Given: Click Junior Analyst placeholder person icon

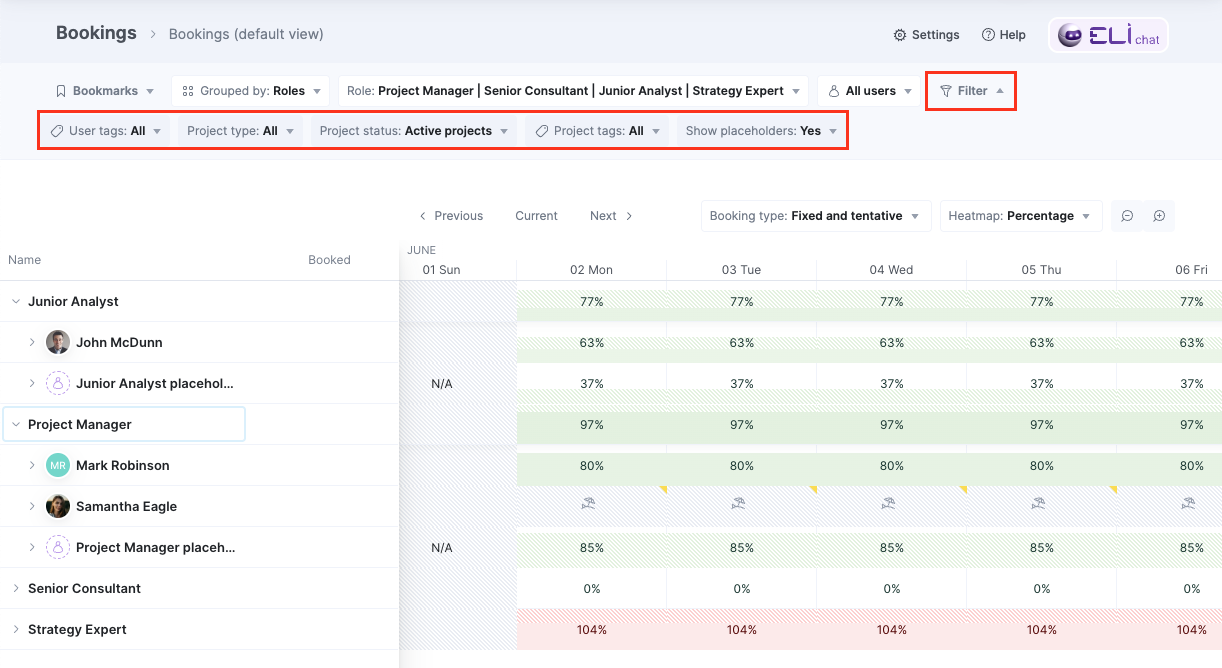Looking at the screenshot, I should [58, 383].
